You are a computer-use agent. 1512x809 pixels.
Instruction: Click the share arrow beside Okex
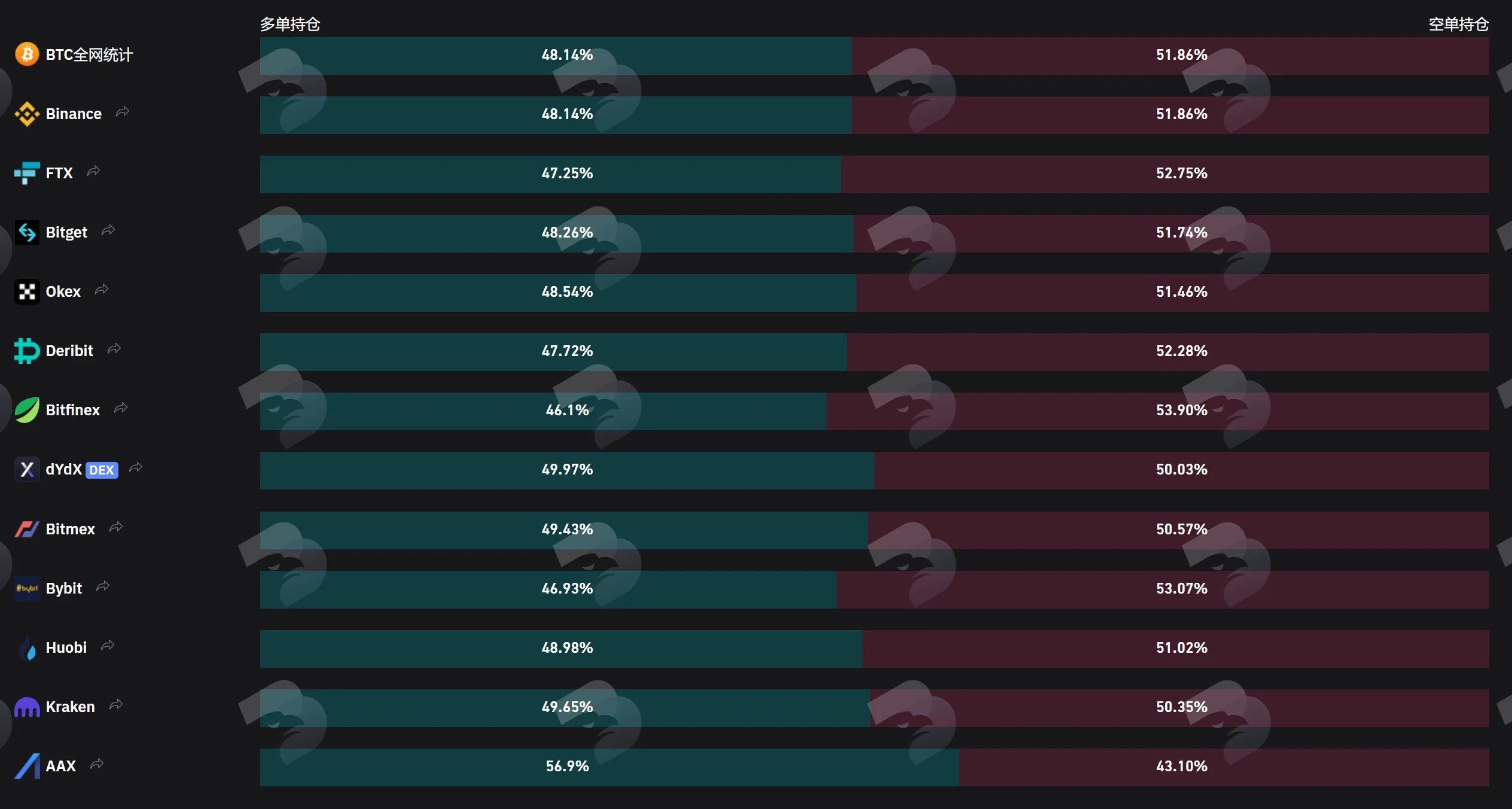point(102,290)
